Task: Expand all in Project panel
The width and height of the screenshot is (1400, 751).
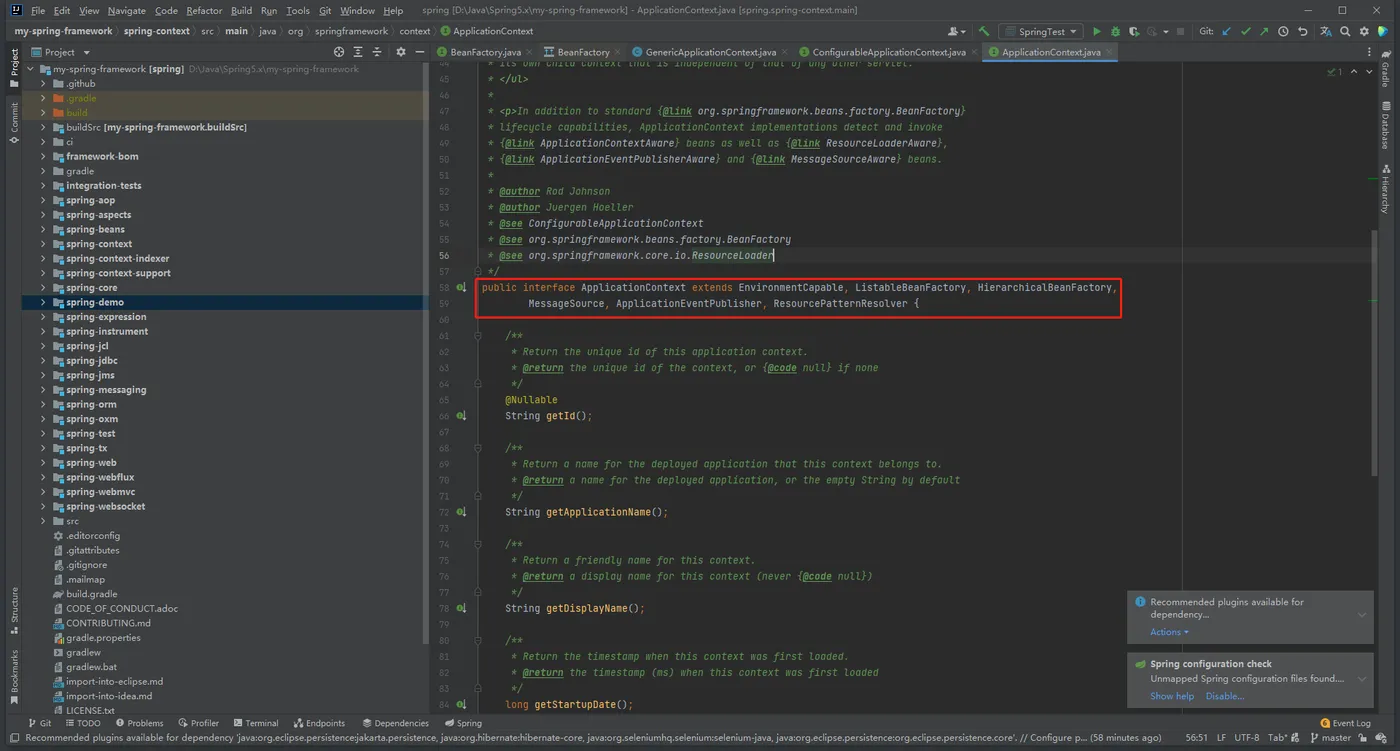Action: pyautogui.click(x=356, y=52)
